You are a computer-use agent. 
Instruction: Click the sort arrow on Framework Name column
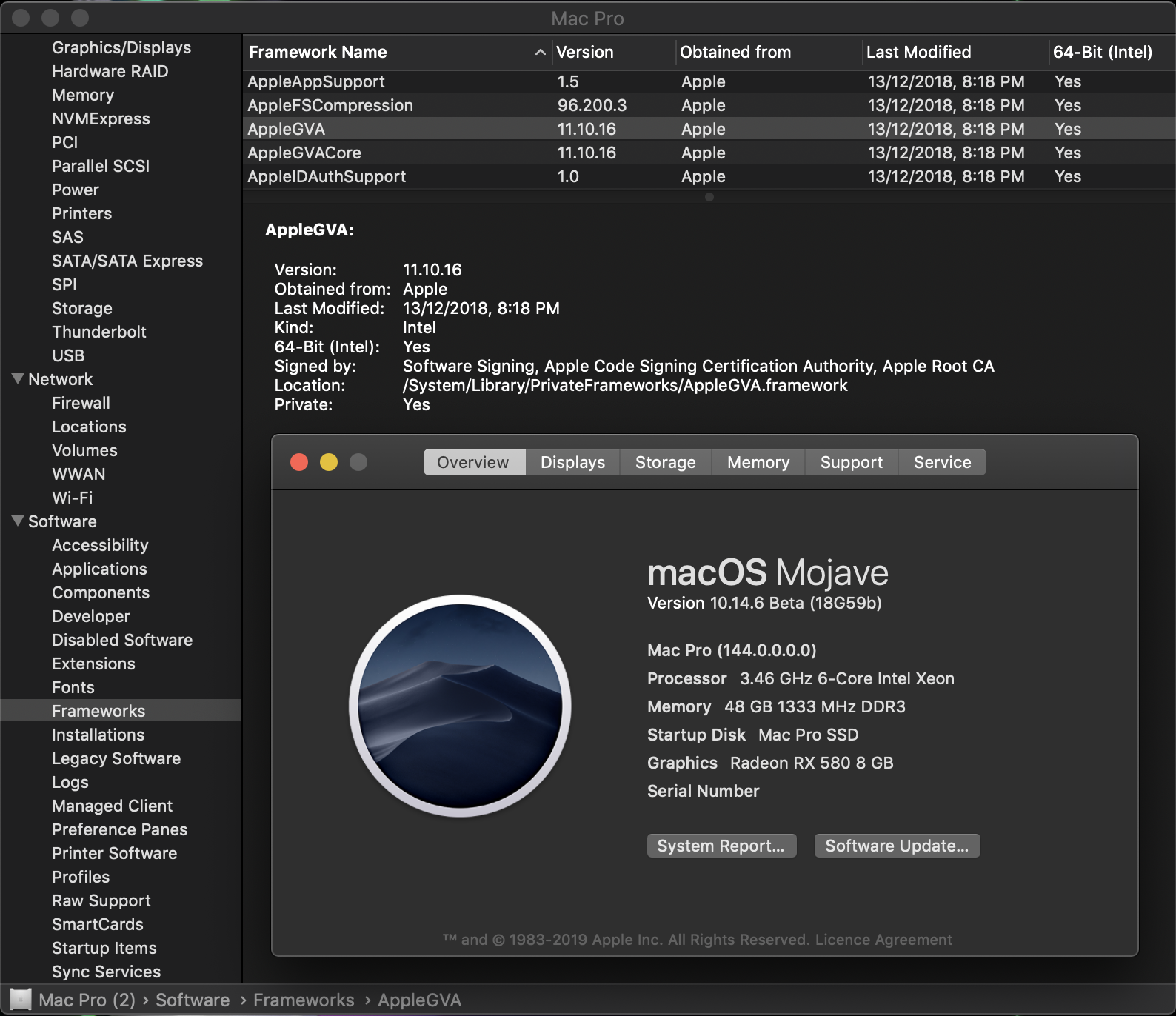coord(540,52)
